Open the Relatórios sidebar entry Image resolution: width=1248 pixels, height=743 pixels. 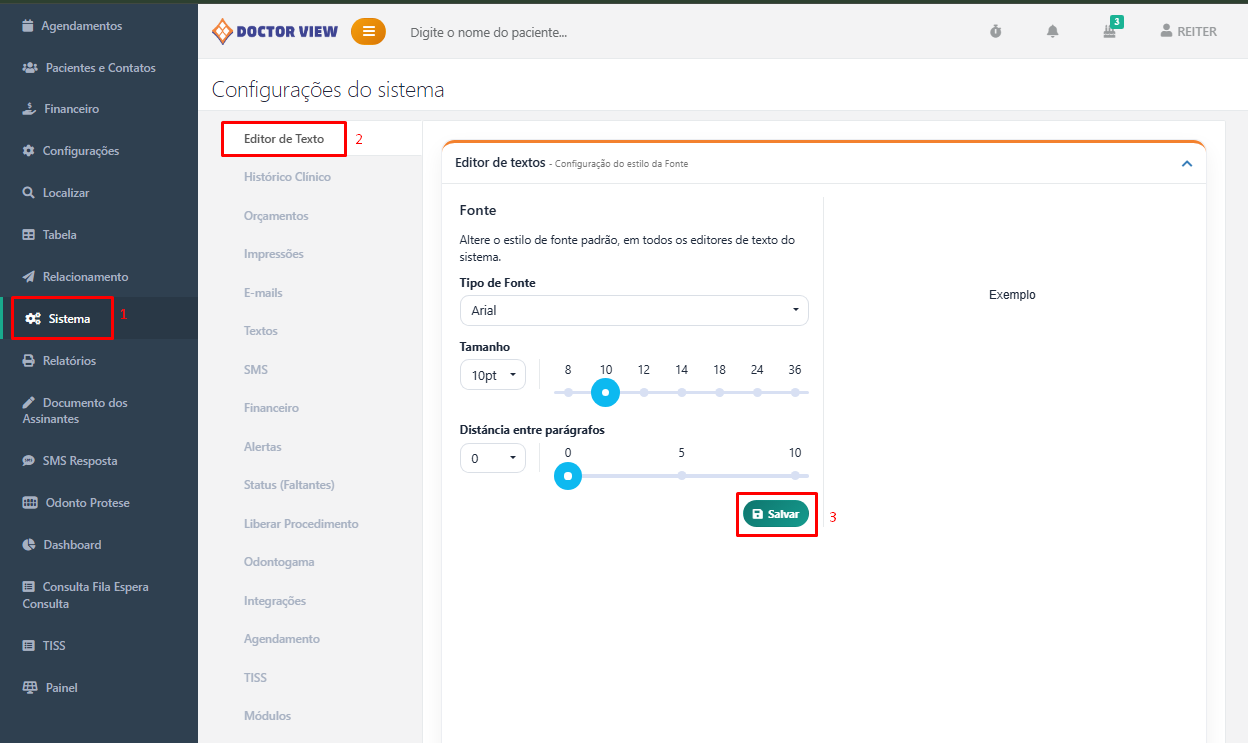click(69, 361)
